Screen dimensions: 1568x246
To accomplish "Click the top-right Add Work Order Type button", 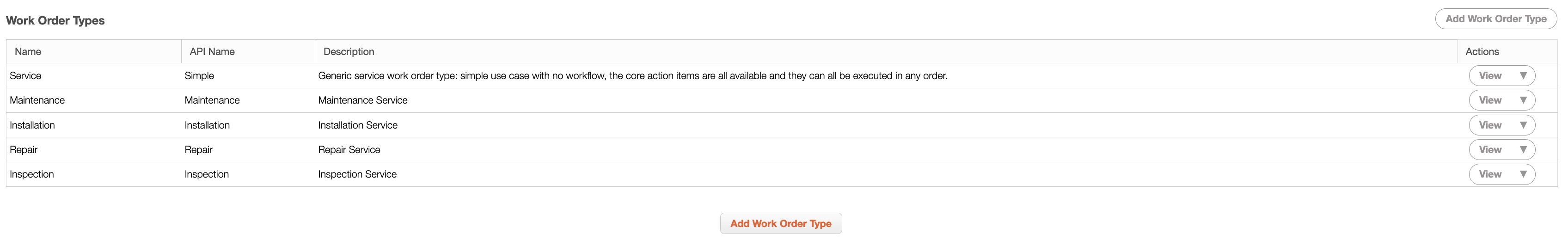I will click(1495, 19).
